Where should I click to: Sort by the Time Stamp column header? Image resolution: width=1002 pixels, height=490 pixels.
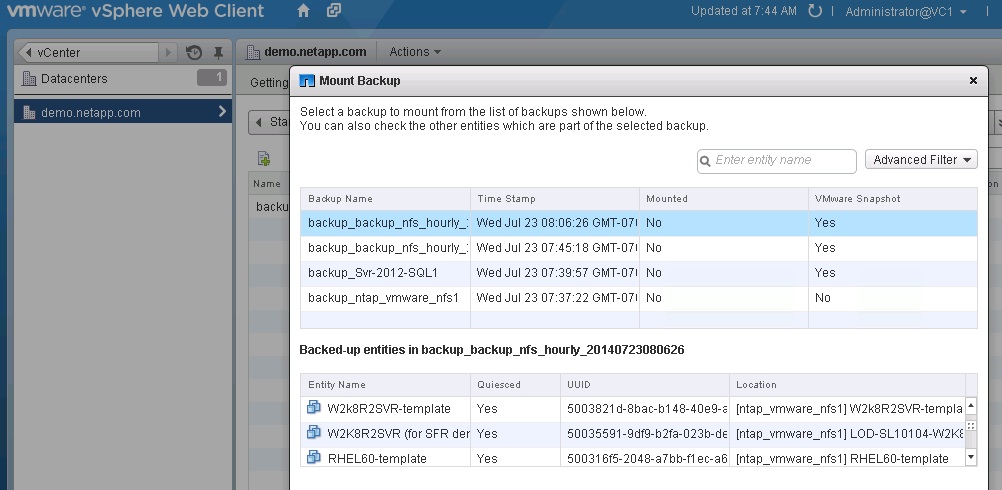tap(555, 199)
